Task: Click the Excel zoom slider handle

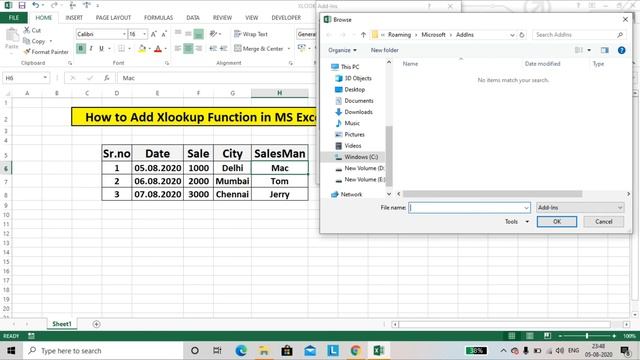Action: [x=587, y=336]
